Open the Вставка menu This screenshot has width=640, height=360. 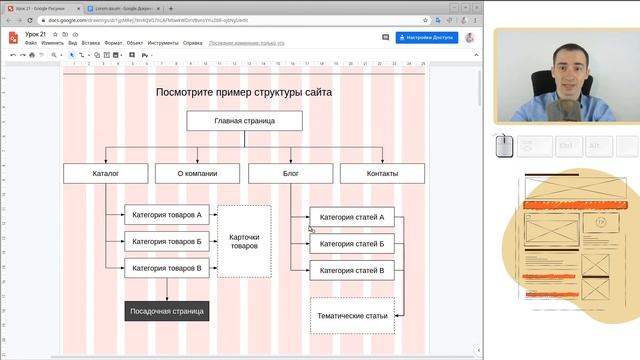point(91,43)
